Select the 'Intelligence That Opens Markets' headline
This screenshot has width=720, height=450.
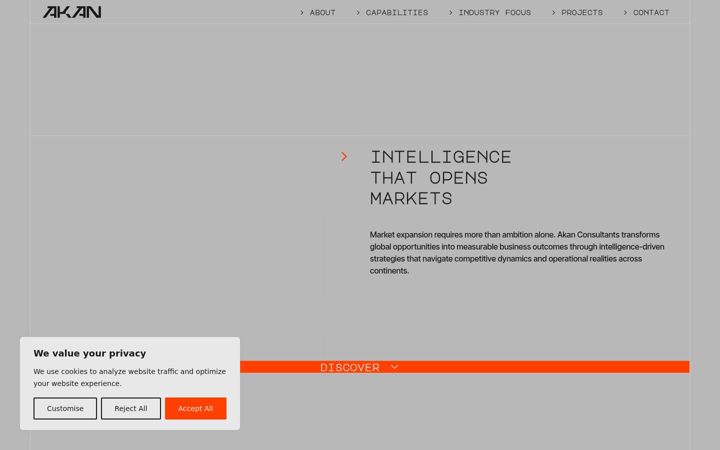[441, 178]
